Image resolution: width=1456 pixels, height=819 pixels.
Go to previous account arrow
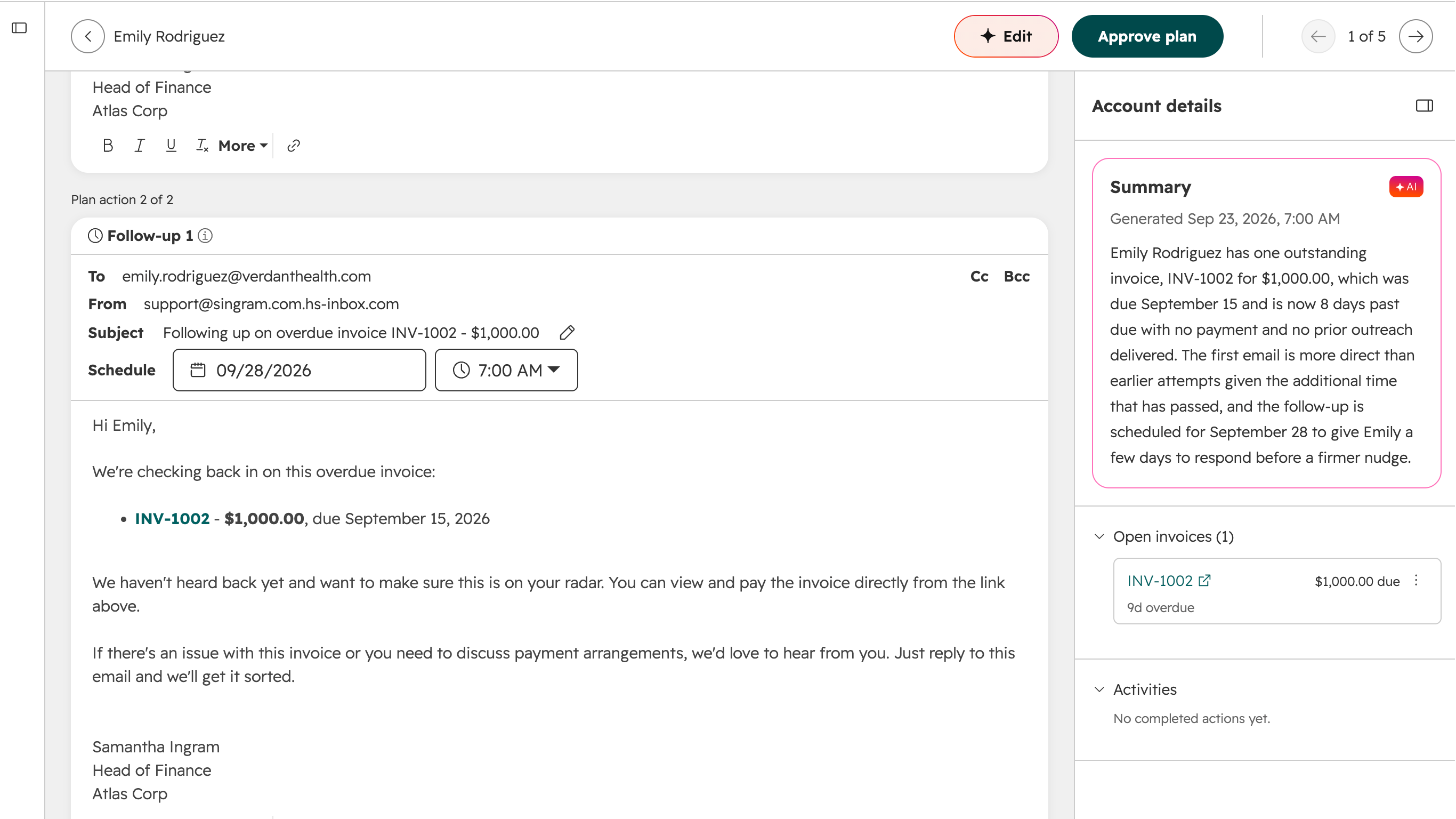(1318, 36)
